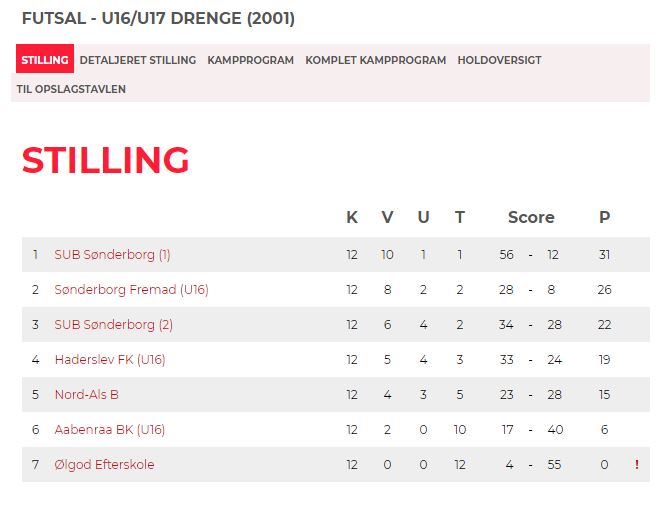Open Aabenraa BK (U16) team link
This screenshot has height=507, width=666.
coord(110,430)
